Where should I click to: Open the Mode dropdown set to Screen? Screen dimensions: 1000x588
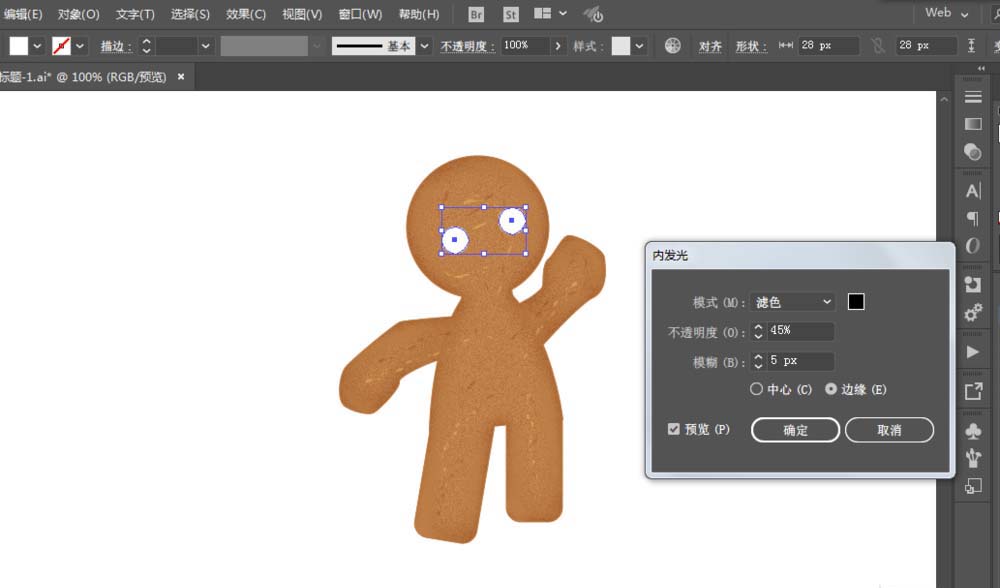(793, 302)
